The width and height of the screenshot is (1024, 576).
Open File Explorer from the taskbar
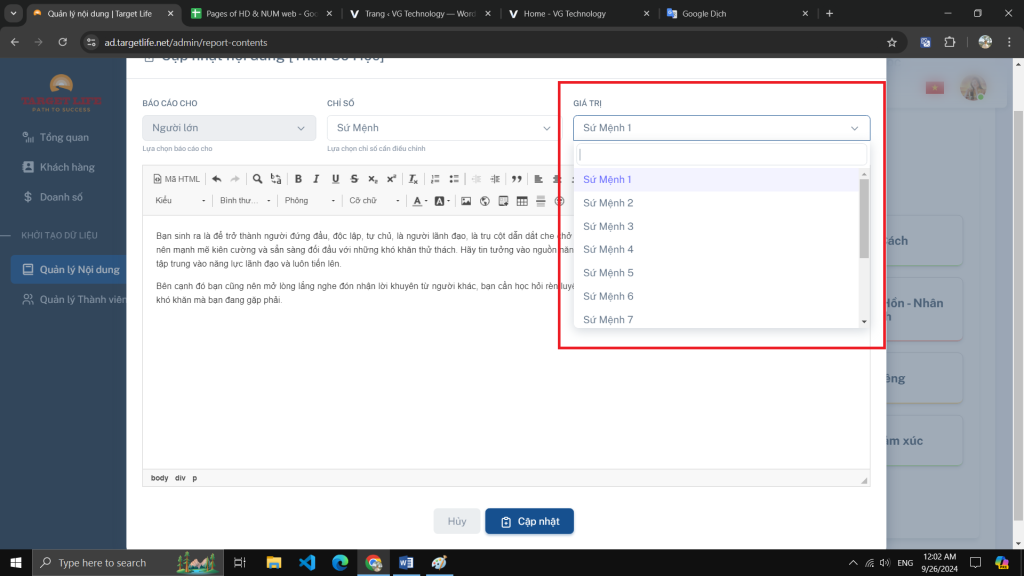pos(274,562)
